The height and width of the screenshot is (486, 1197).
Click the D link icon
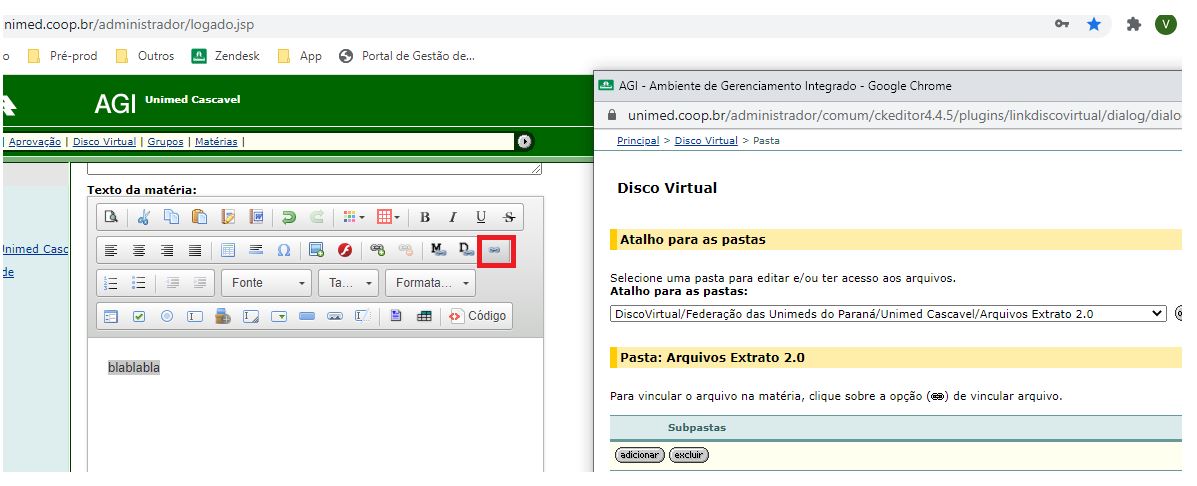coord(466,250)
